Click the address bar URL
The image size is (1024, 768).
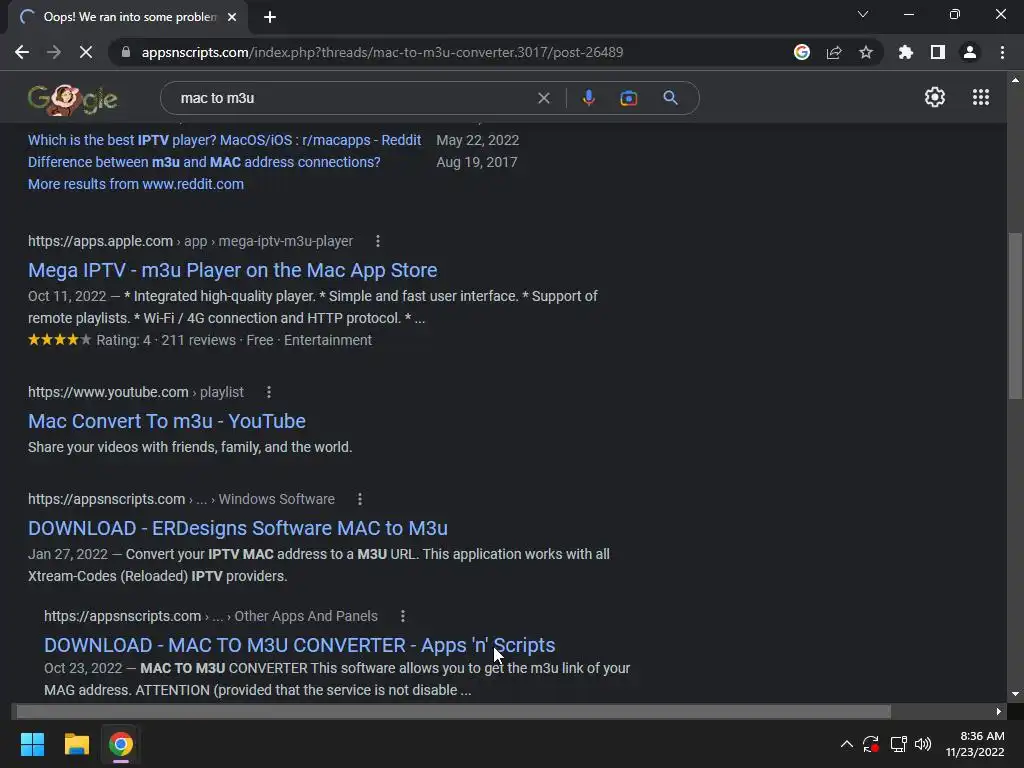[x=382, y=52]
